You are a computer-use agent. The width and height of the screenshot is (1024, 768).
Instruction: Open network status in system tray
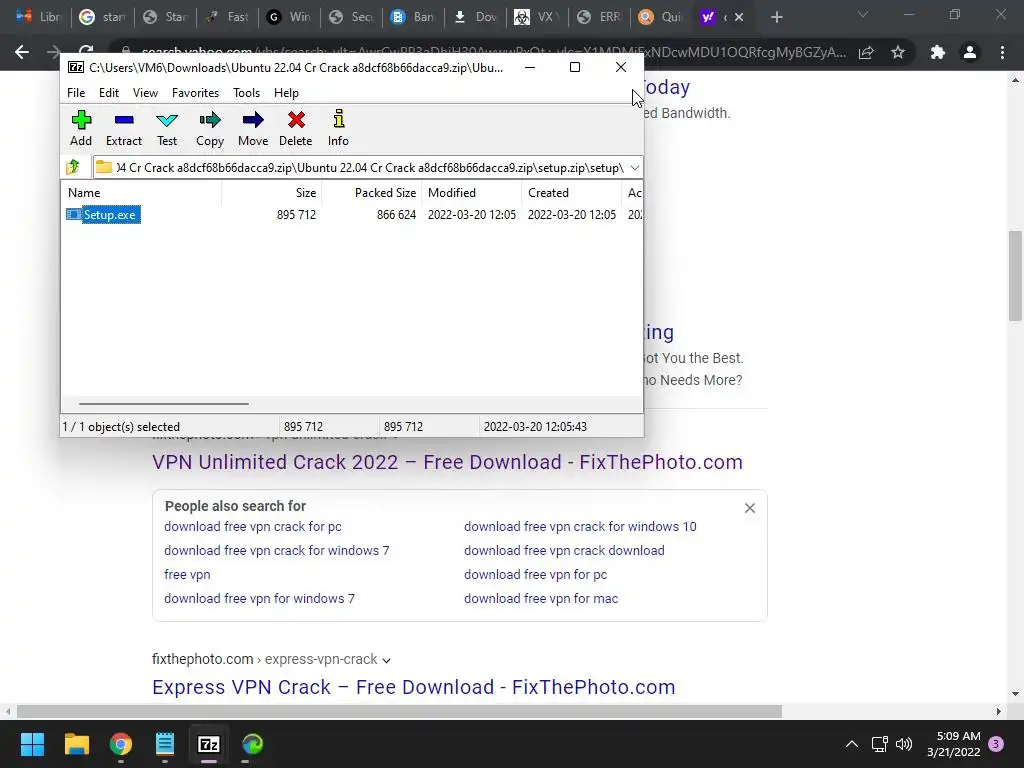pyautogui.click(x=879, y=744)
